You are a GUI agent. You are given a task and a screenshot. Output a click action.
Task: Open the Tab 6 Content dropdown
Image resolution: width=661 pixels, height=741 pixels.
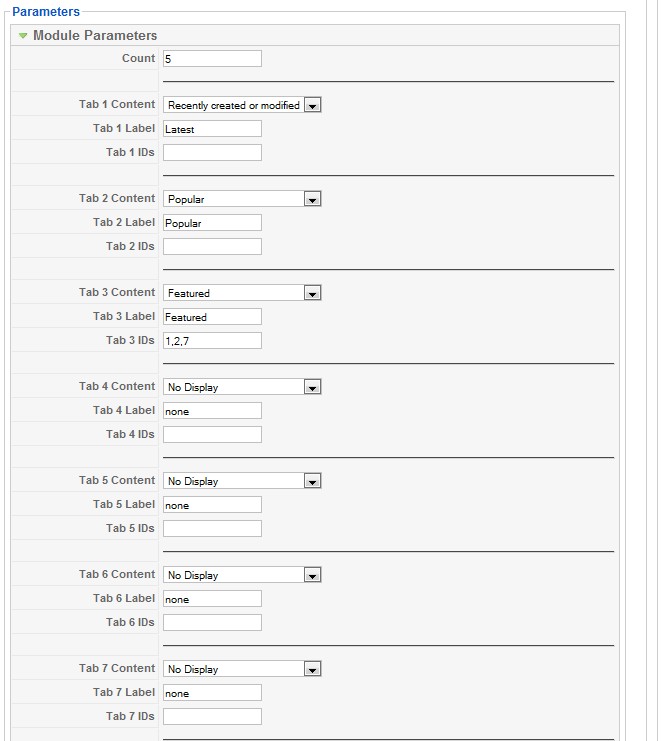point(242,575)
